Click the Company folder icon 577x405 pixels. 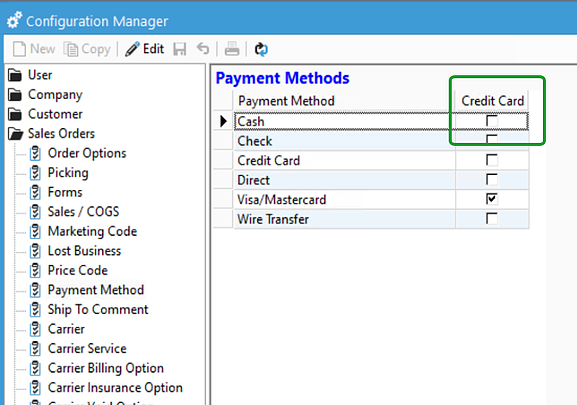tap(15, 94)
